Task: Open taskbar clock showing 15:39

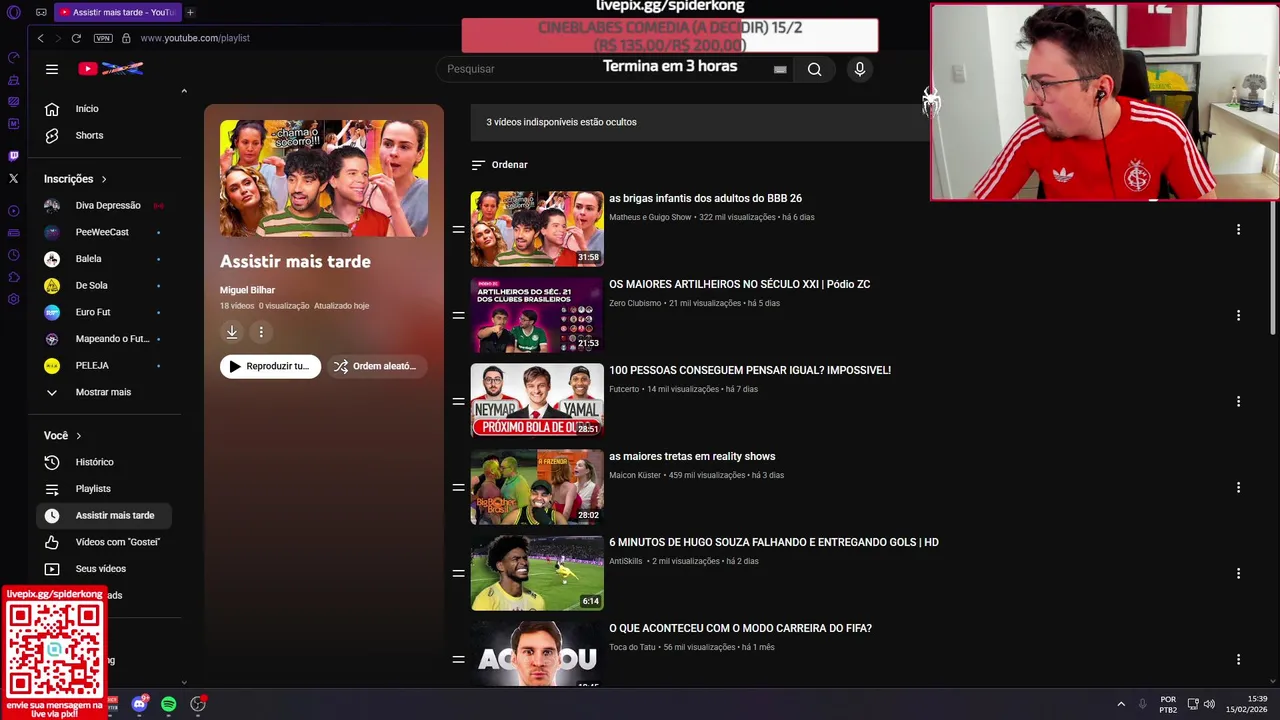Action: point(1247,704)
